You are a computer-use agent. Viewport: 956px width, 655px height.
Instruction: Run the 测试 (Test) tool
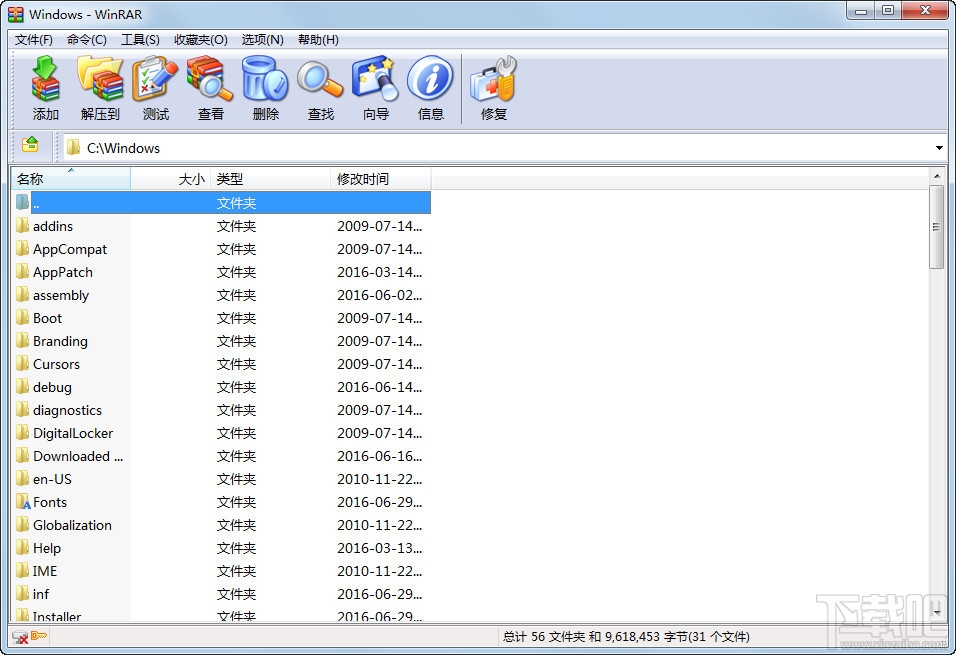click(x=155, y=88)
